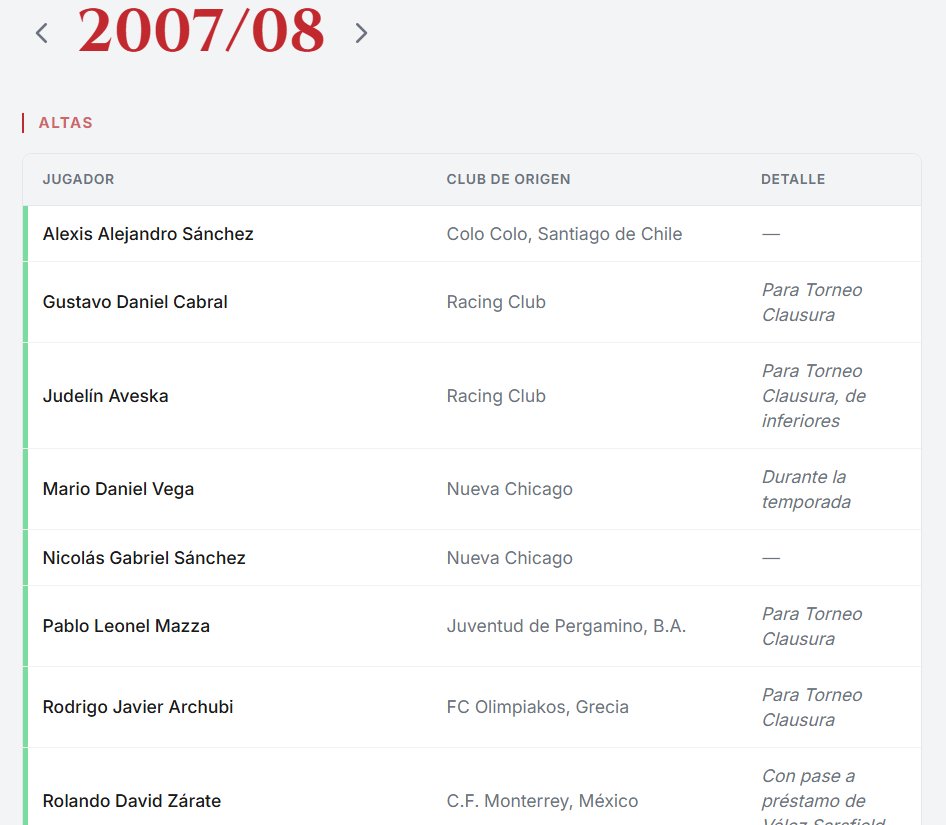Click the ALTAS section label

(65, 122)
